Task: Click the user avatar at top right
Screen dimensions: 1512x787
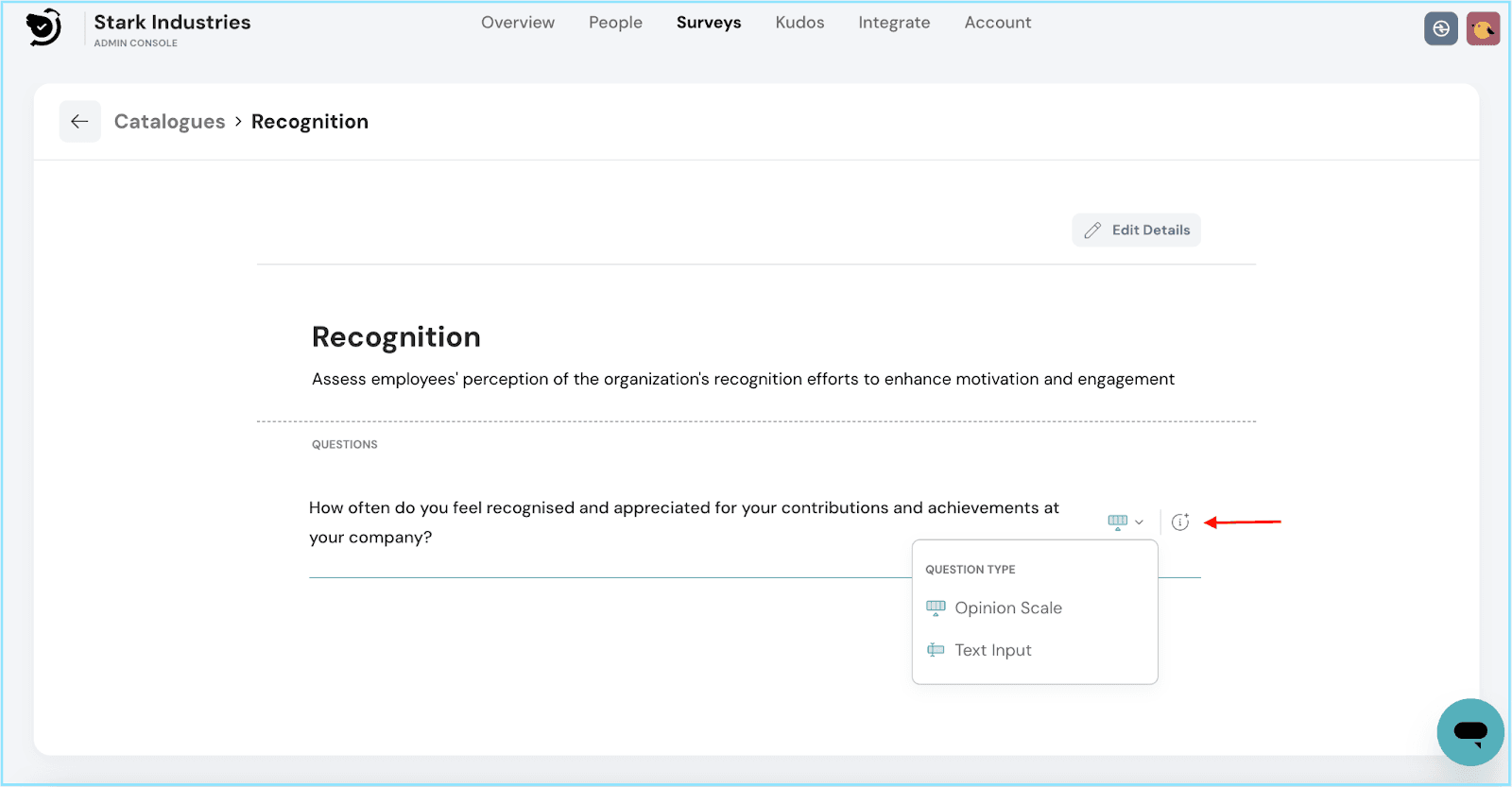Action: 1483,29
